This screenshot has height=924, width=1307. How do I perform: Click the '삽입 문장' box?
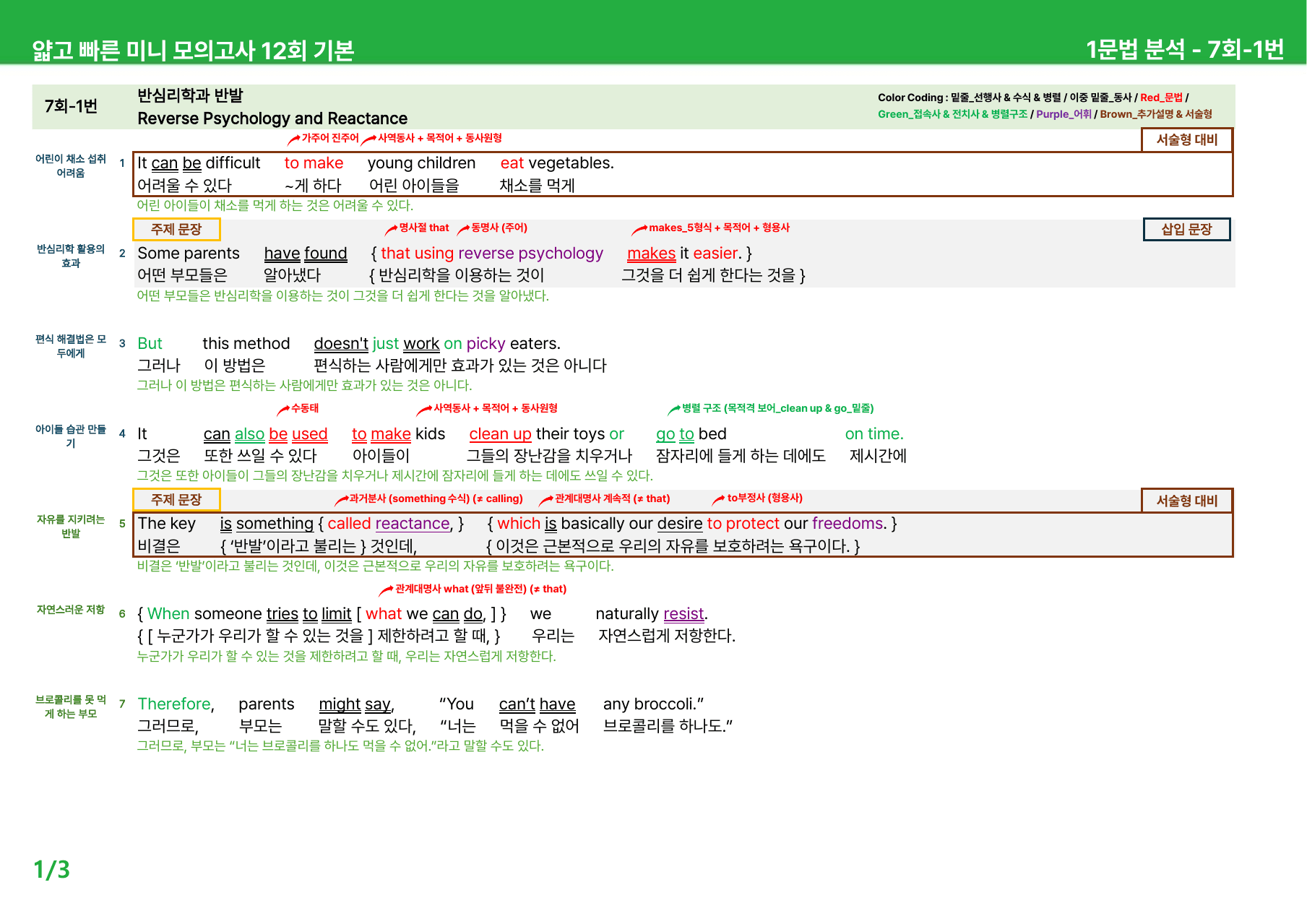[1186, 229]
